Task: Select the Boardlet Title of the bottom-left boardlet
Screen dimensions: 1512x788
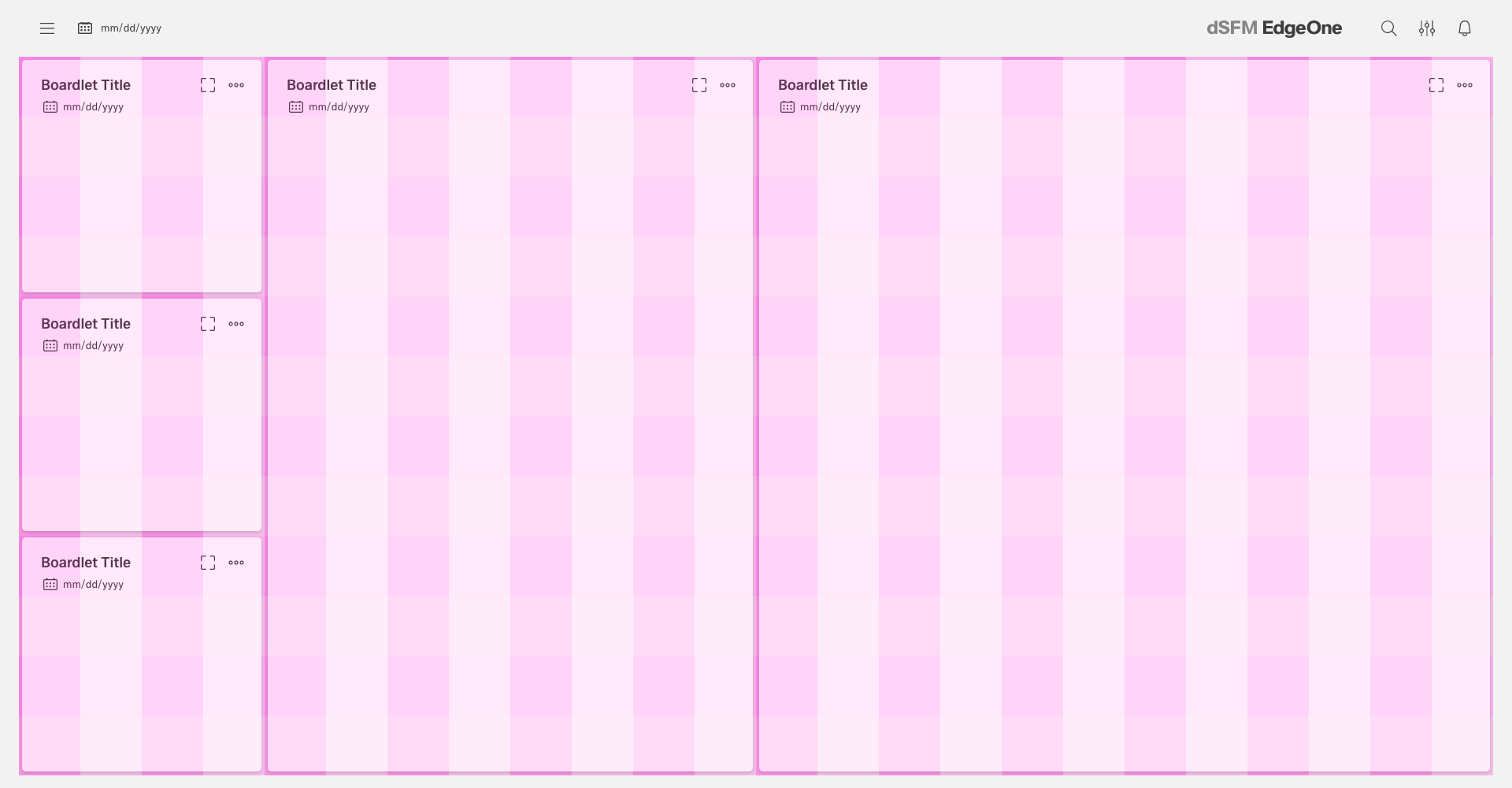Action: [86, 563]
